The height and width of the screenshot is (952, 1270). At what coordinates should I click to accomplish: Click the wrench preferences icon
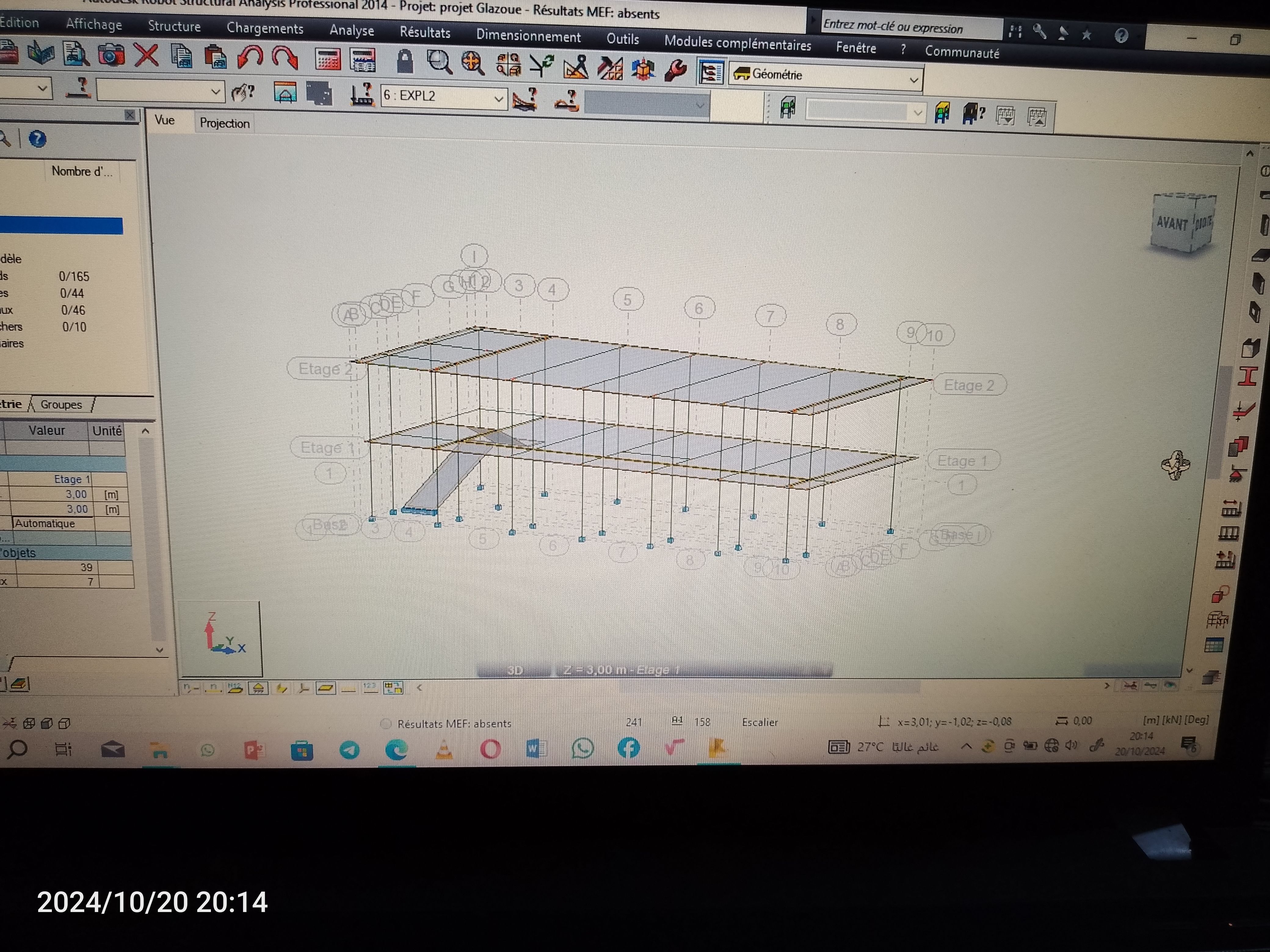coord(676,70)
